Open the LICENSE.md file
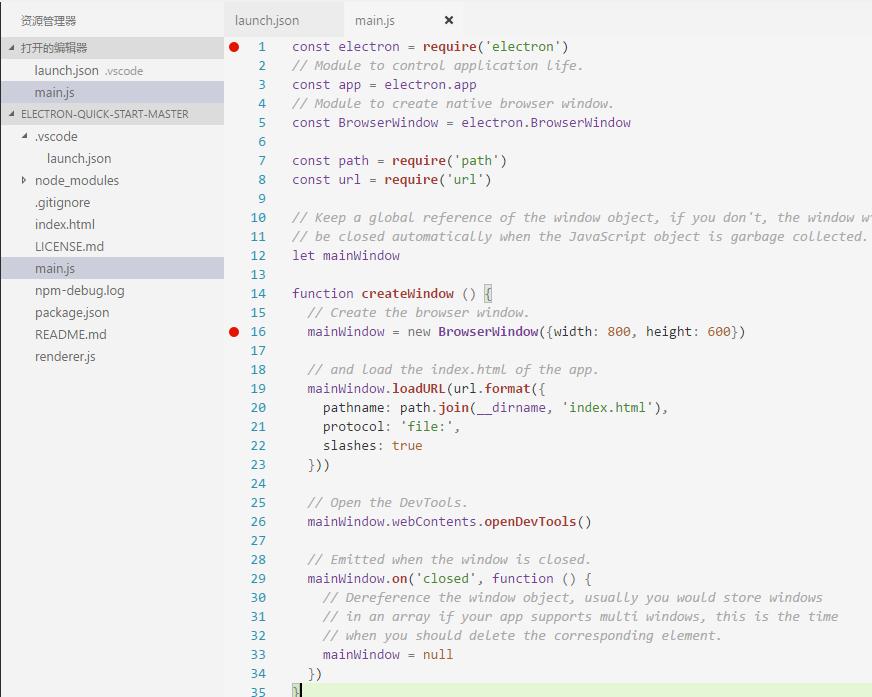 [x=69, y=247]
